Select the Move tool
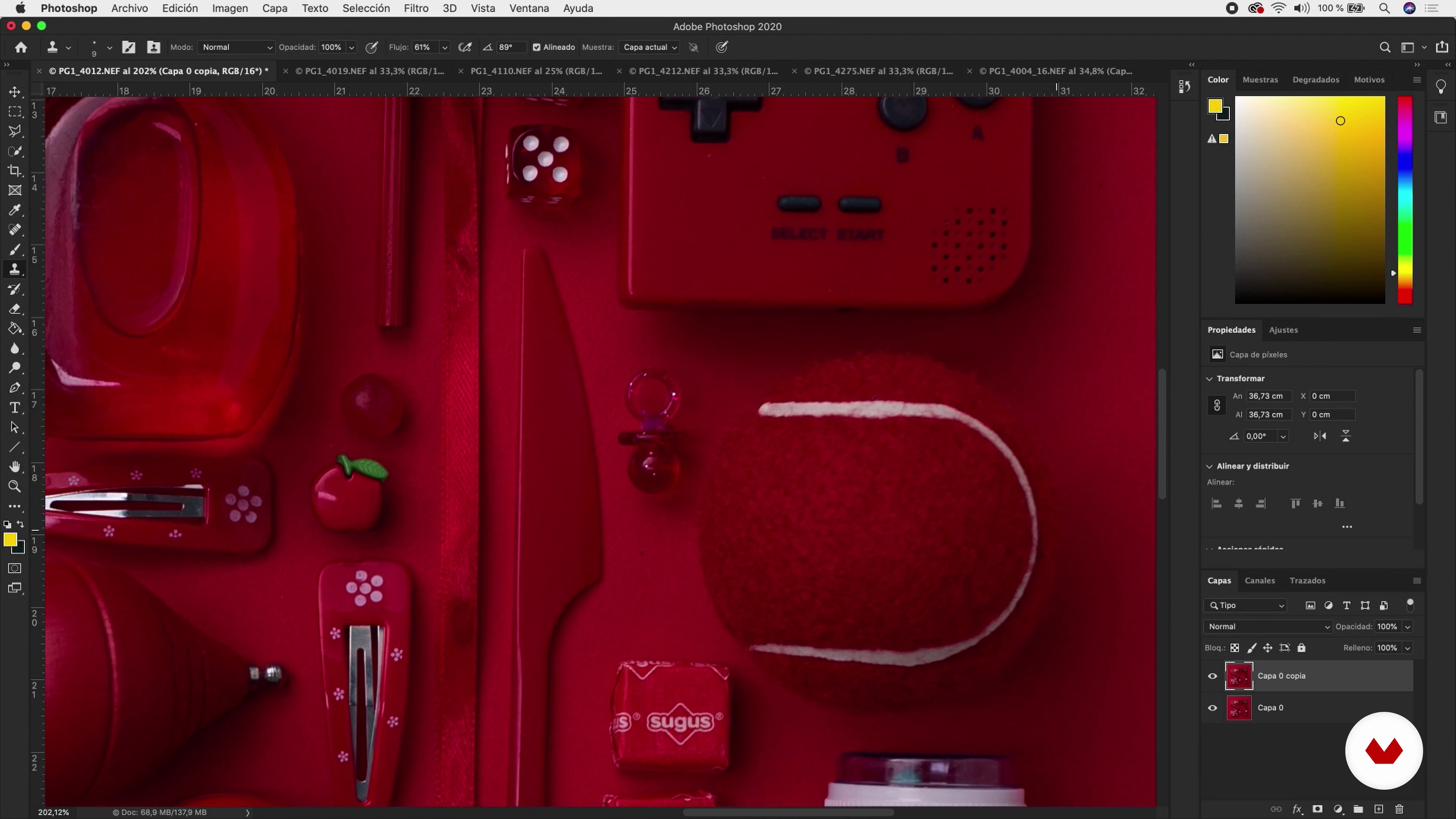This screenshot has width=1456, height=819. click(15, 91)
